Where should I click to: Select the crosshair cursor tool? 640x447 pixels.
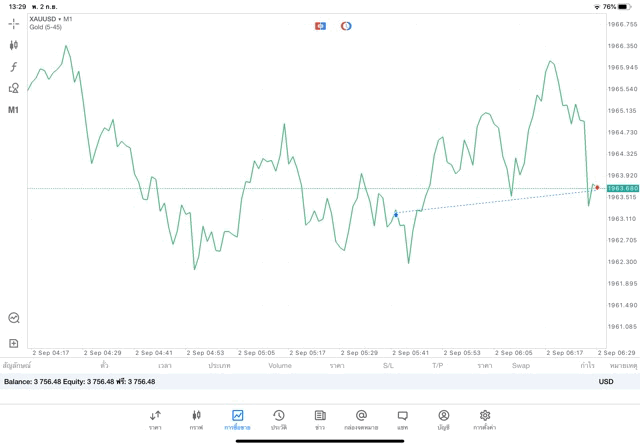(x=14, y=23)
